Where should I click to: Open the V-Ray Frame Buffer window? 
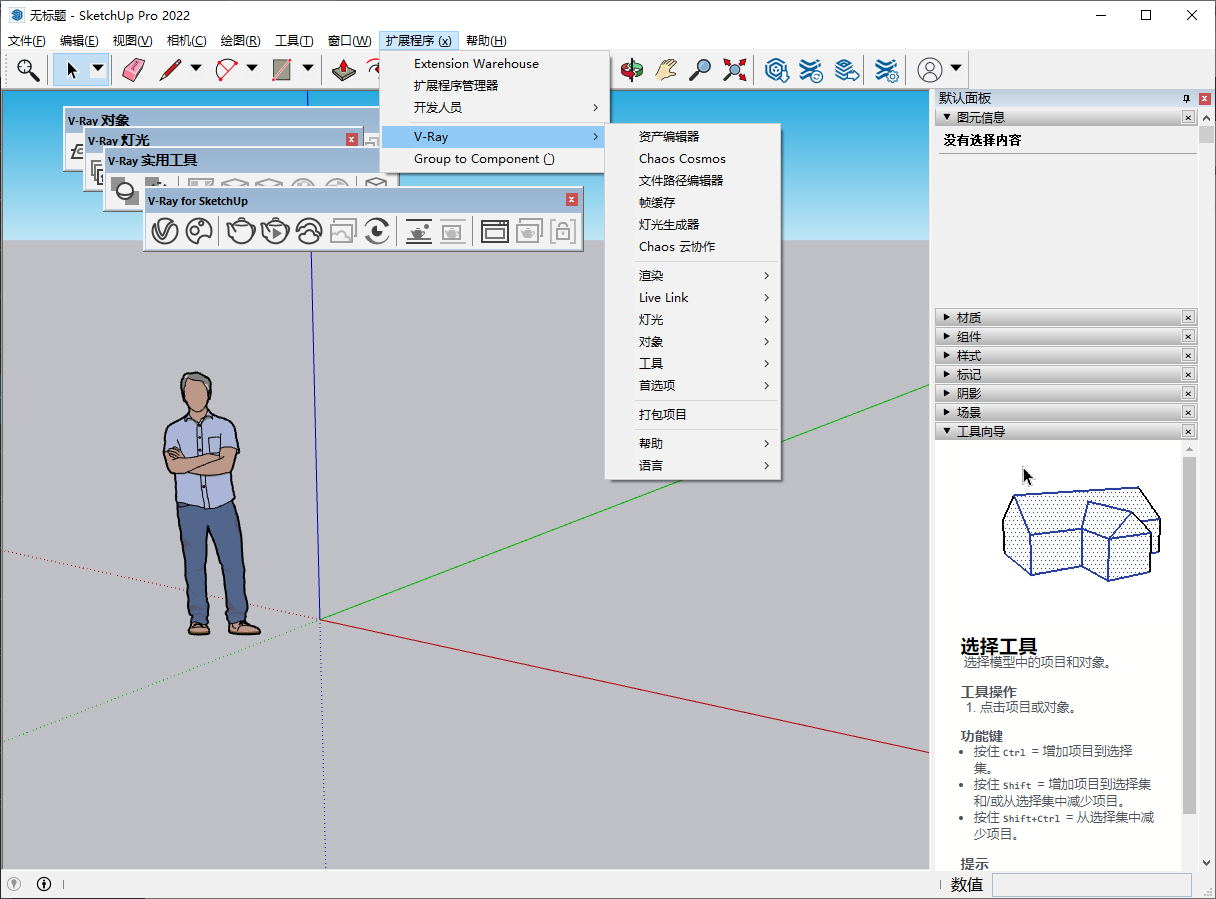(x=493, y=230)
